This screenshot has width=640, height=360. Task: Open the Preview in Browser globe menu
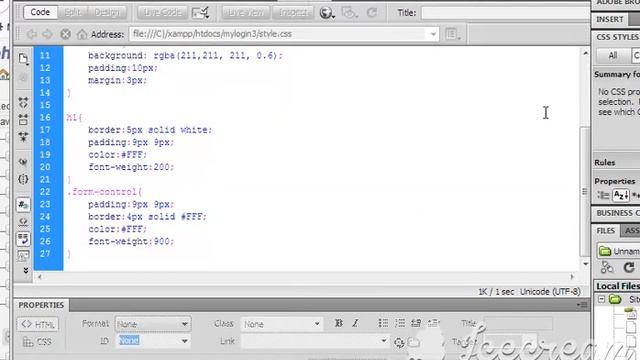[327, 13]
